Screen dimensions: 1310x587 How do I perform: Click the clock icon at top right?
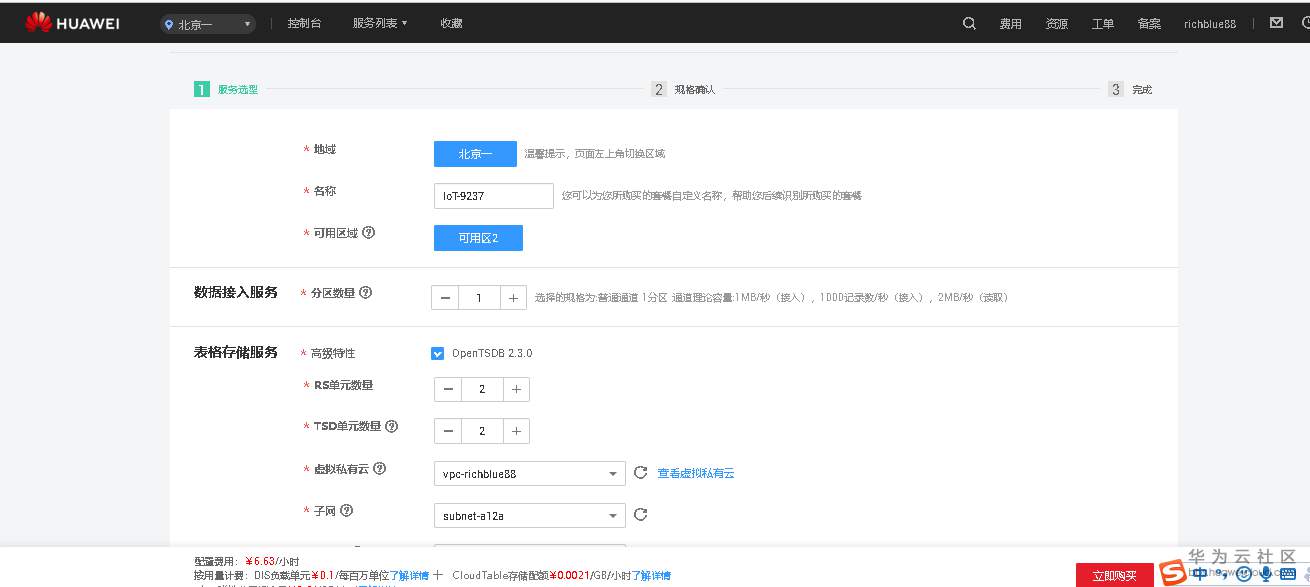1304,22
